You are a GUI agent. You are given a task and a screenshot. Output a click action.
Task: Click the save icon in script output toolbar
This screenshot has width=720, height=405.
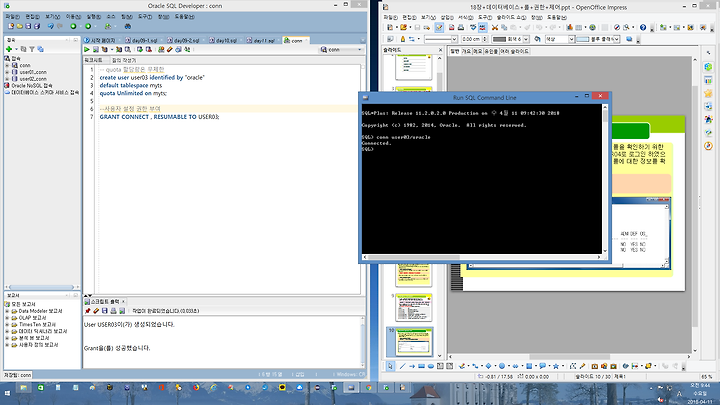click(105, 311)
